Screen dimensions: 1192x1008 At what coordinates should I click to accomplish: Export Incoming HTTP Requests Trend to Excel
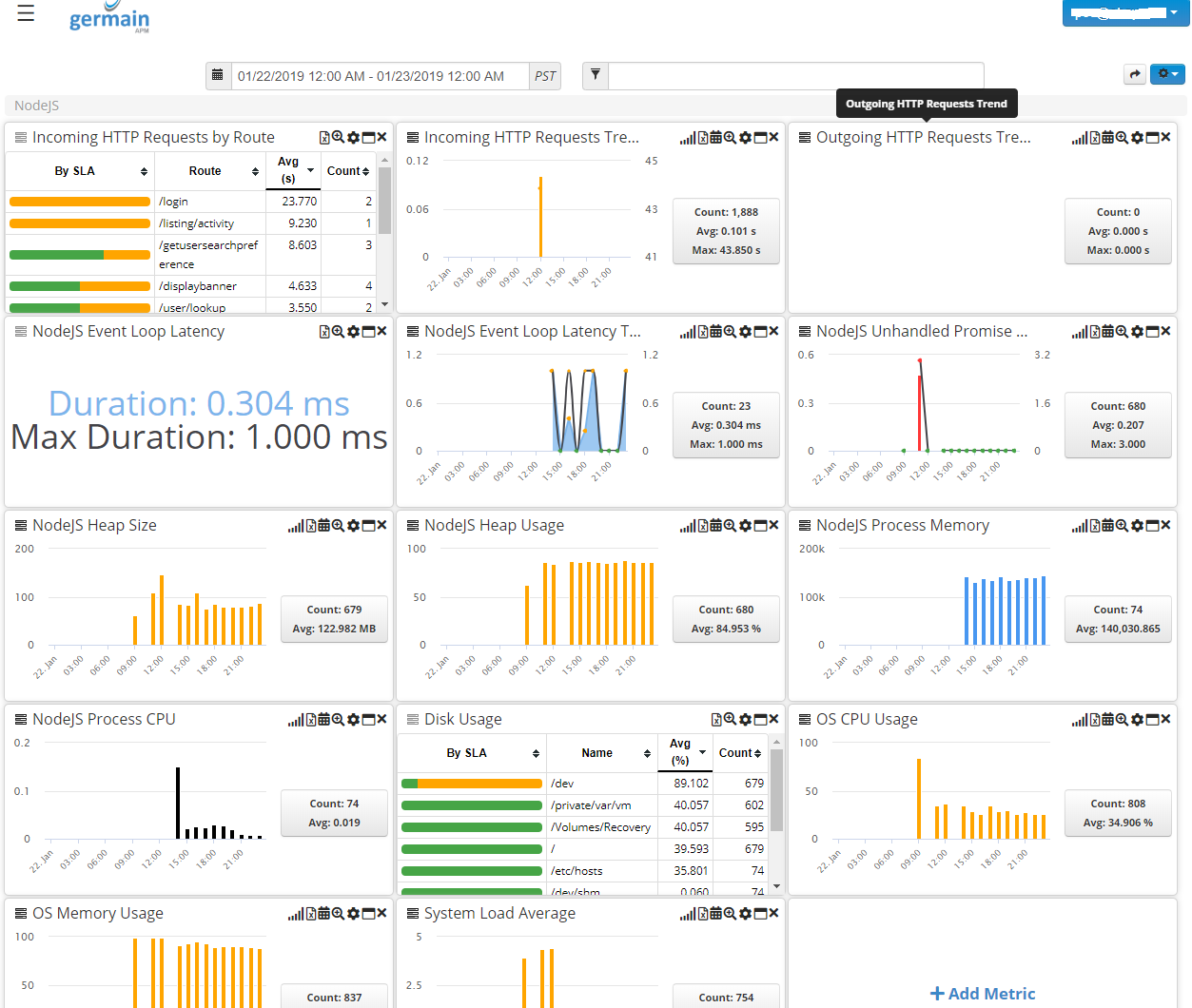(702, 137)
